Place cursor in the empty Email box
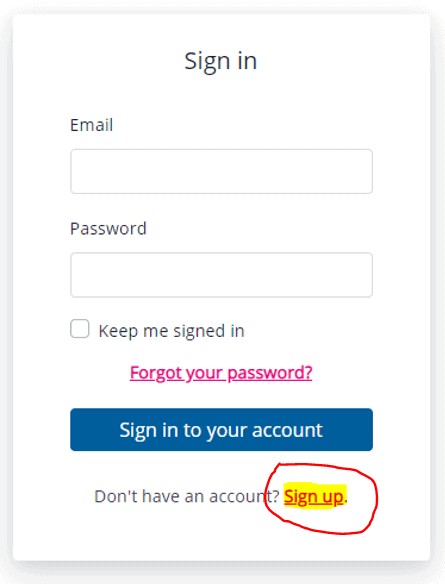This screenshot has height=584, width=445. coord(221,171)
